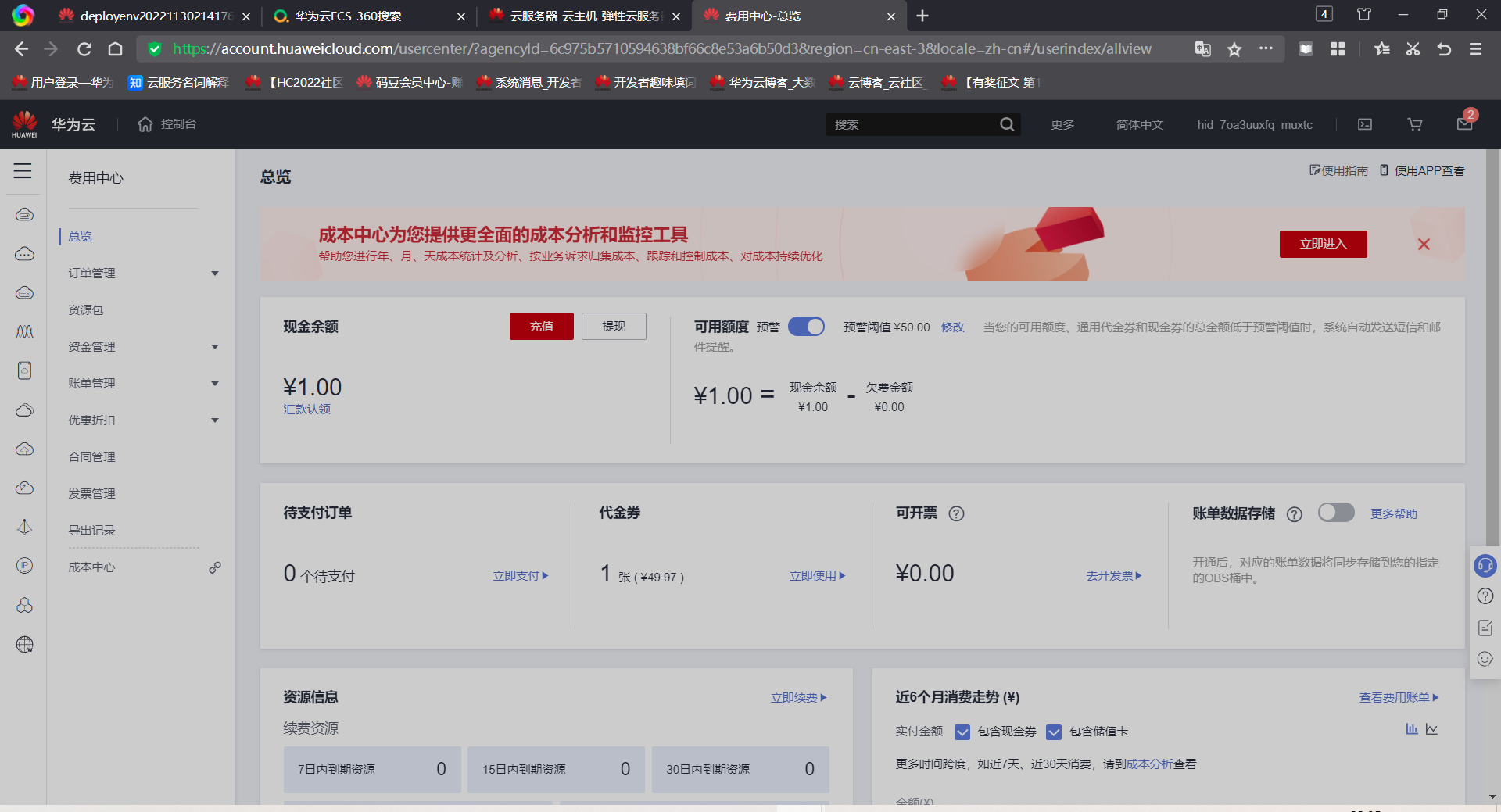This screenshot has width=1501, height=812.
Task: Click the smiley satisfaction icon
Action: click(1485, 659)
